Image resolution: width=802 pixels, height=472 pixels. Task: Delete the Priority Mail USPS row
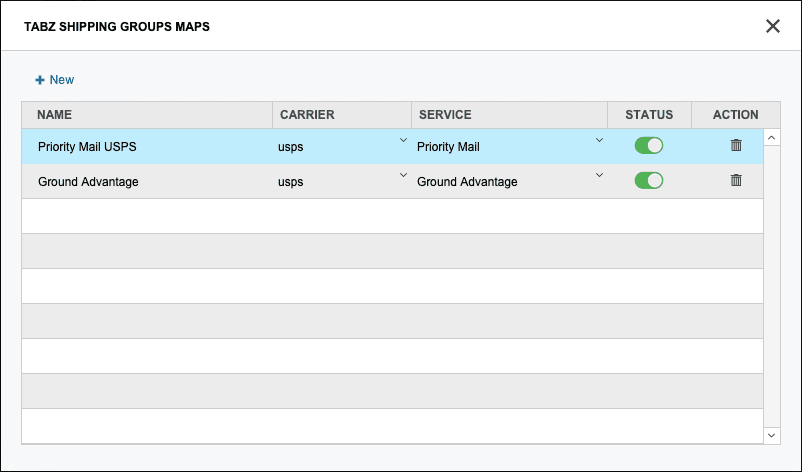[736, 146]
